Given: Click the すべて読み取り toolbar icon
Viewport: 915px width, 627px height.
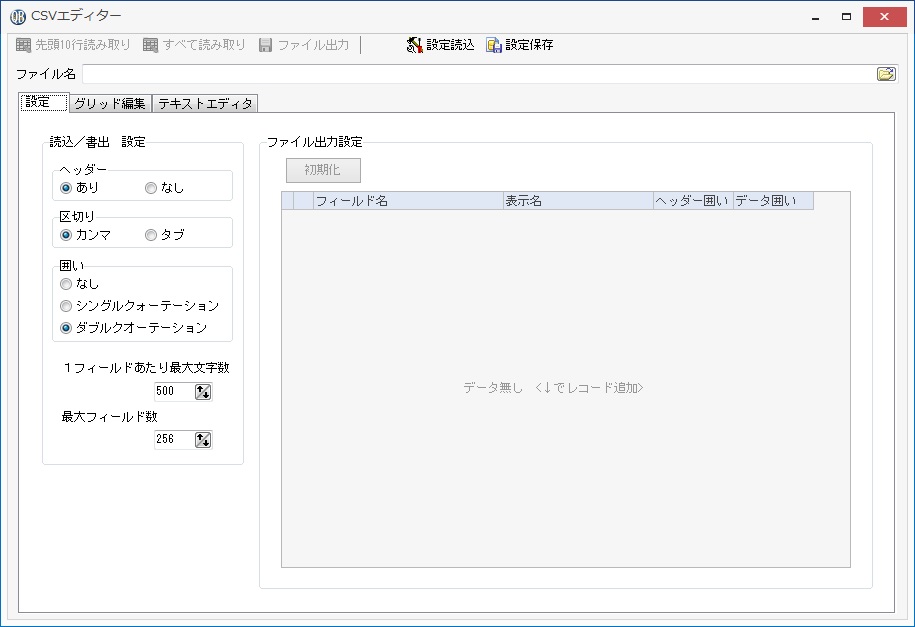Looking at the screenshot, I should pos(151,45).
